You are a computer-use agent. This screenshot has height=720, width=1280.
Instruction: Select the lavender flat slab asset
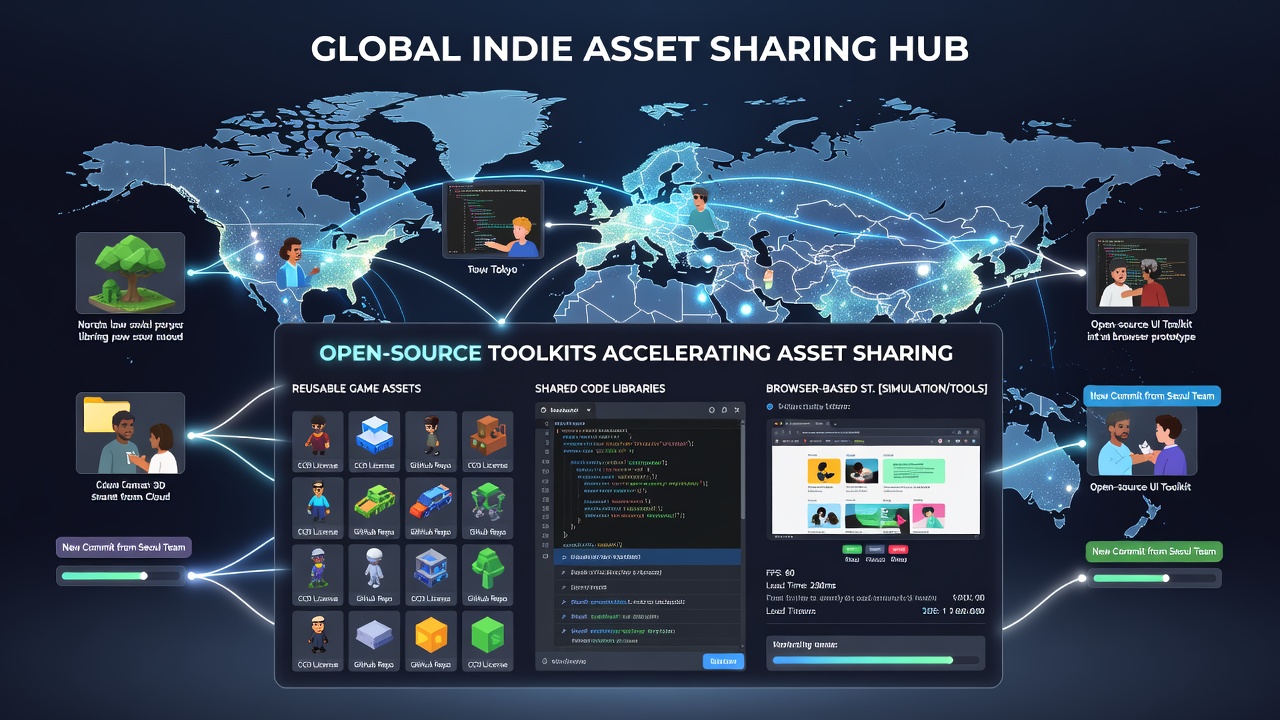pos(374,640)
